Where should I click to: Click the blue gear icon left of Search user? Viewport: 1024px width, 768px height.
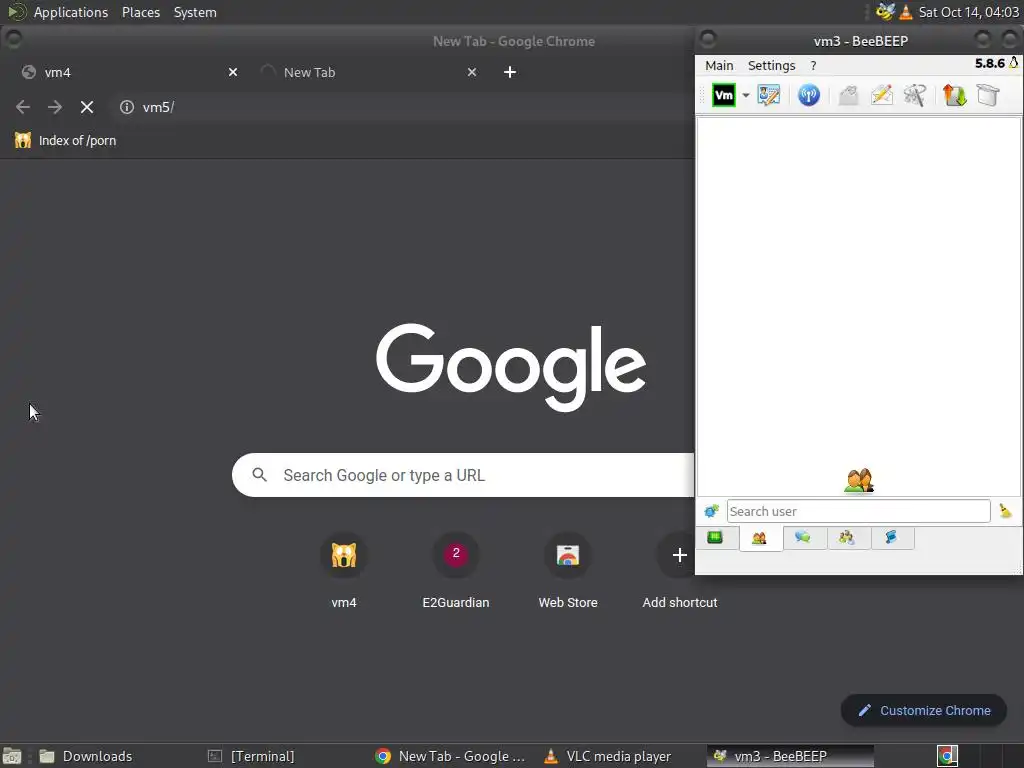711,511
